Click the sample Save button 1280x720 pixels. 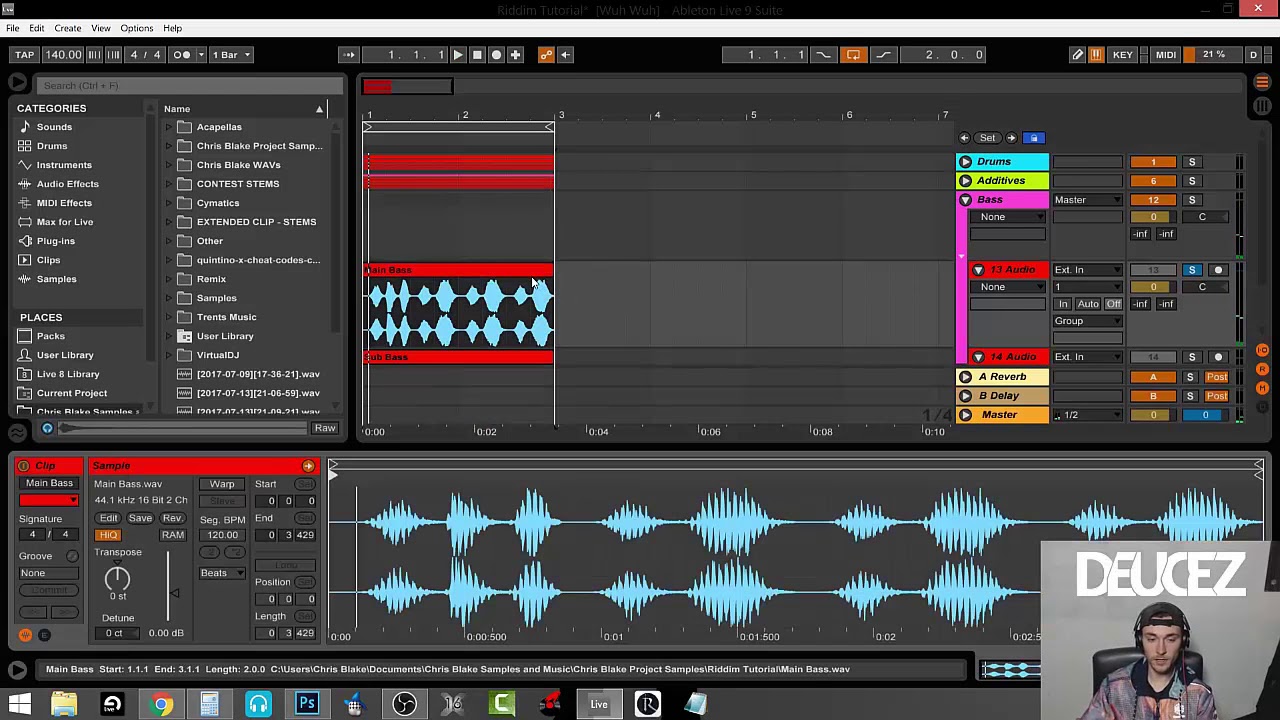click(x=140, y=518)
